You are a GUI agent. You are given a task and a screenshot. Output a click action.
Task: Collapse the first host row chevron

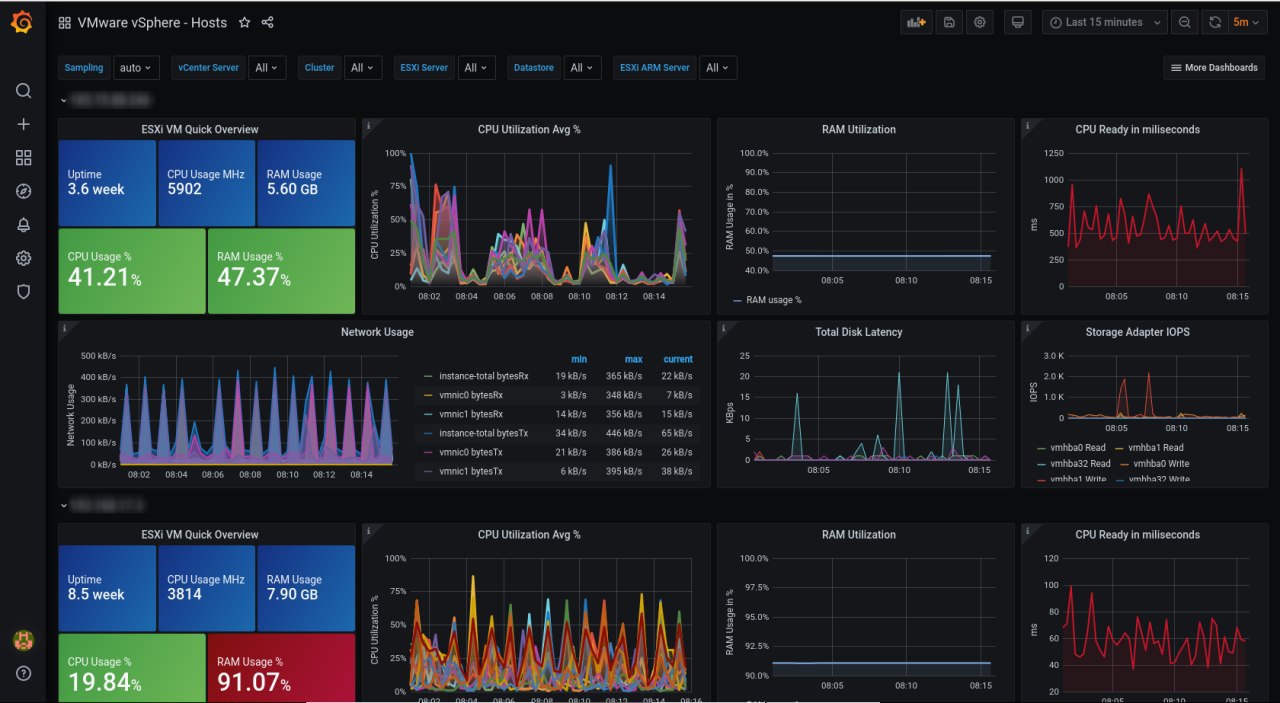coord(64,101)
